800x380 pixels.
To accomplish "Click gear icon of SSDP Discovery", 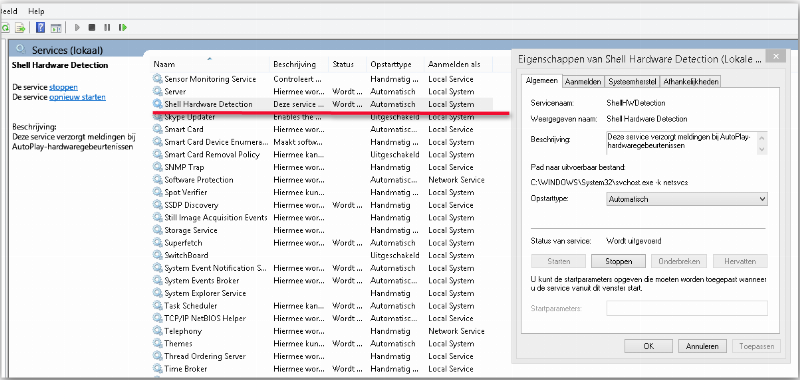I will (158, 205).
